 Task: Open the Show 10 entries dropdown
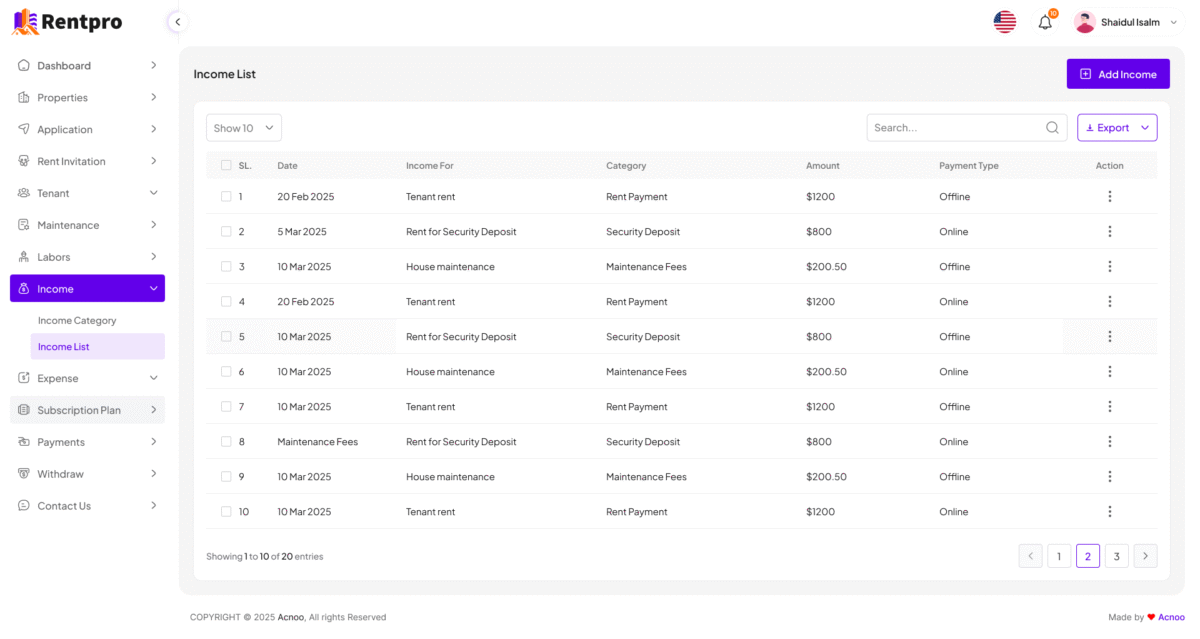(x=244, y=128)
